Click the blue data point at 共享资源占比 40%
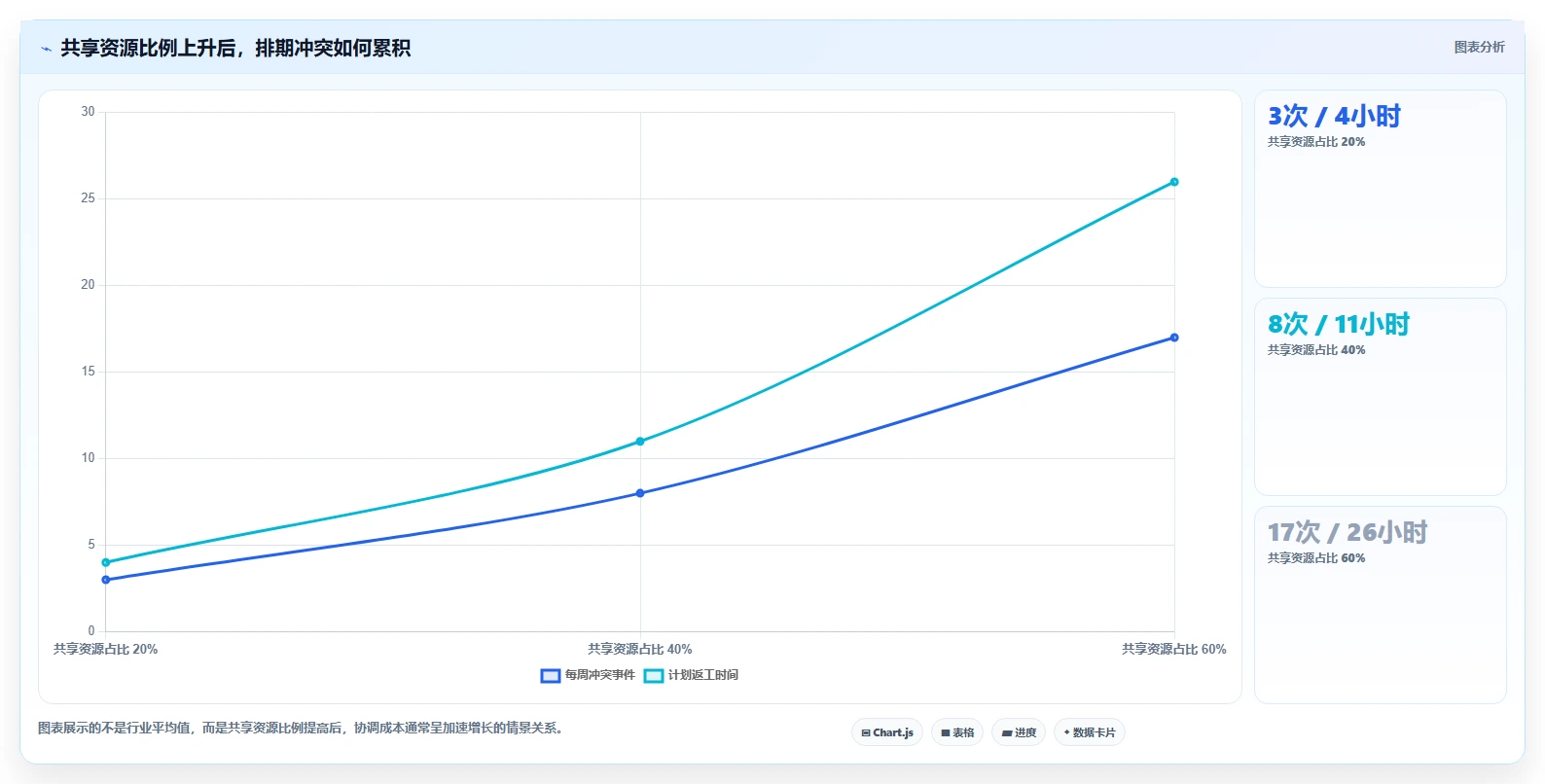1545x784 pixels. [x=640, y=493]
